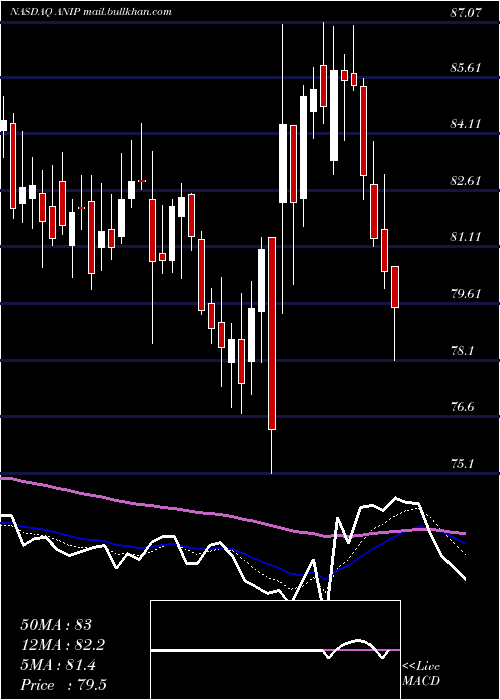The width and height of the screenshot is (500, 700).
Task: Click the 12MA : 82.2 indicator text
Action: [63, 645]
